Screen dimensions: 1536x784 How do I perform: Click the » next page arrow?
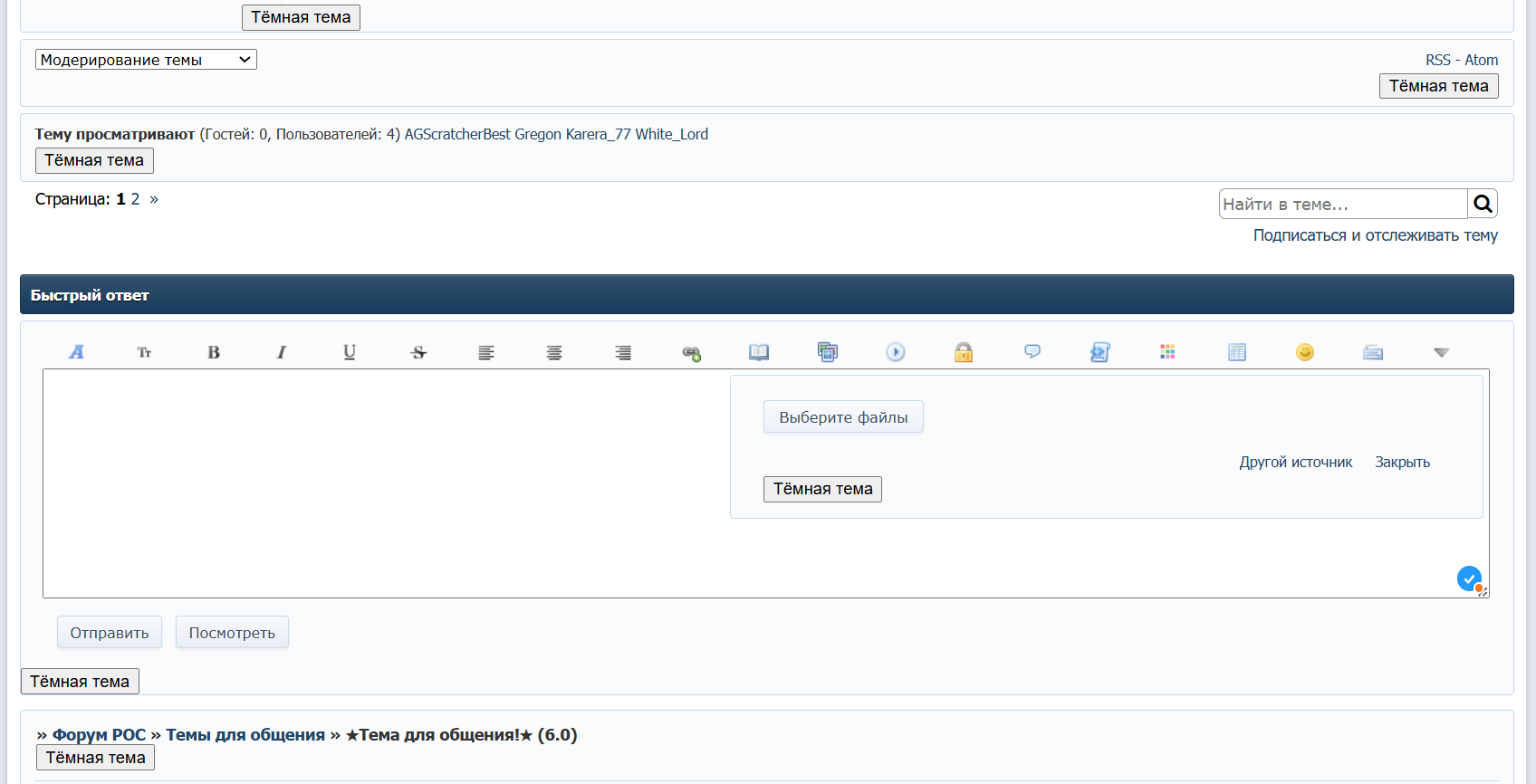click(x=154, y=199)
